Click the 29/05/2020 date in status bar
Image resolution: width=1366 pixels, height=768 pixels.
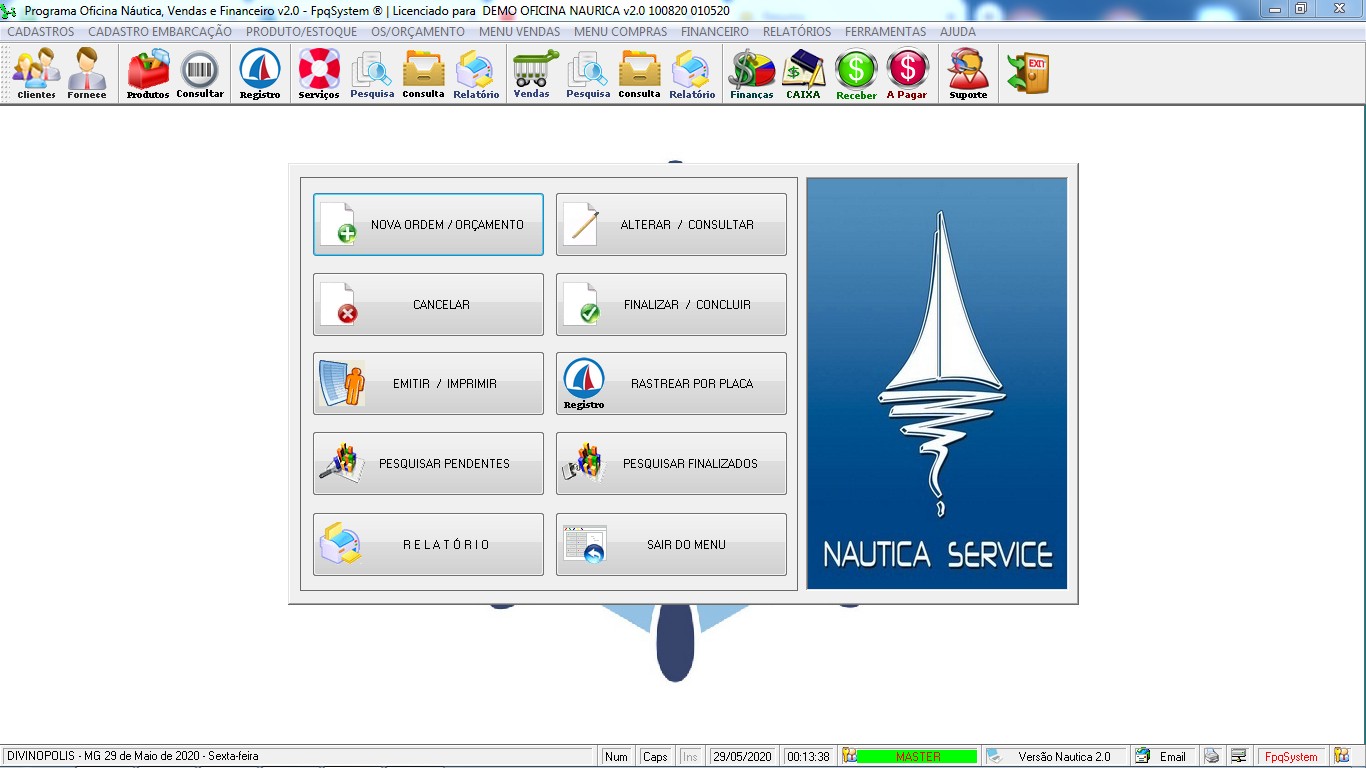(741, 757)
